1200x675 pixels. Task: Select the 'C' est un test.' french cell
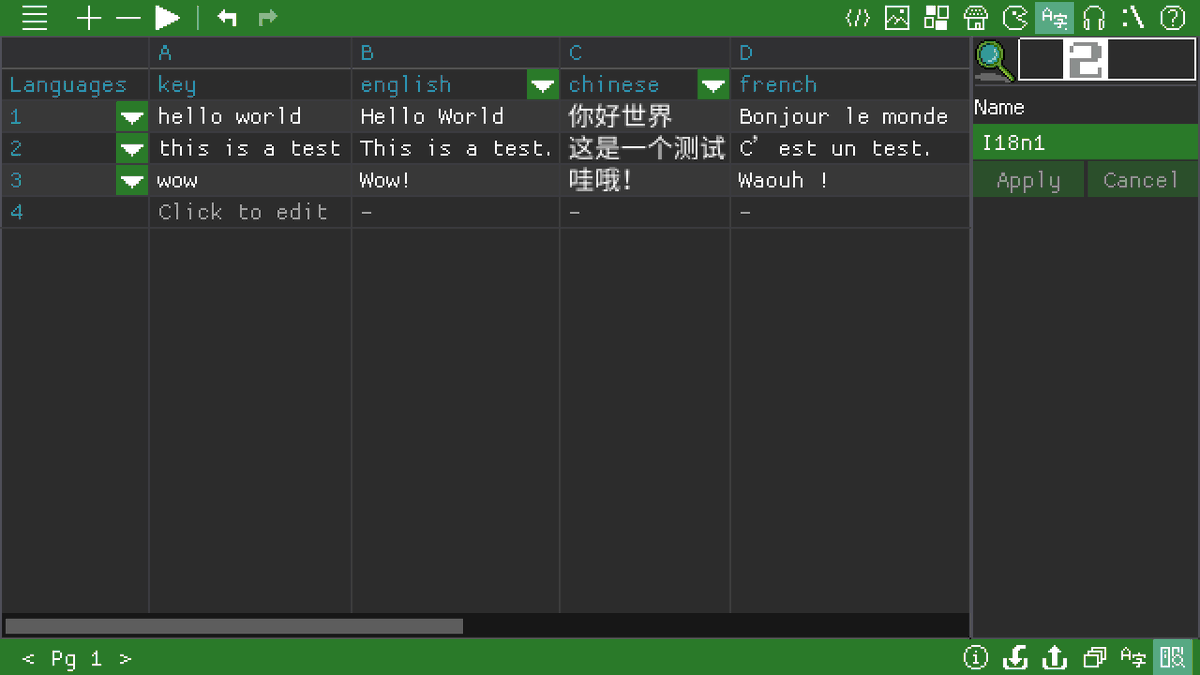pos(850,148)
